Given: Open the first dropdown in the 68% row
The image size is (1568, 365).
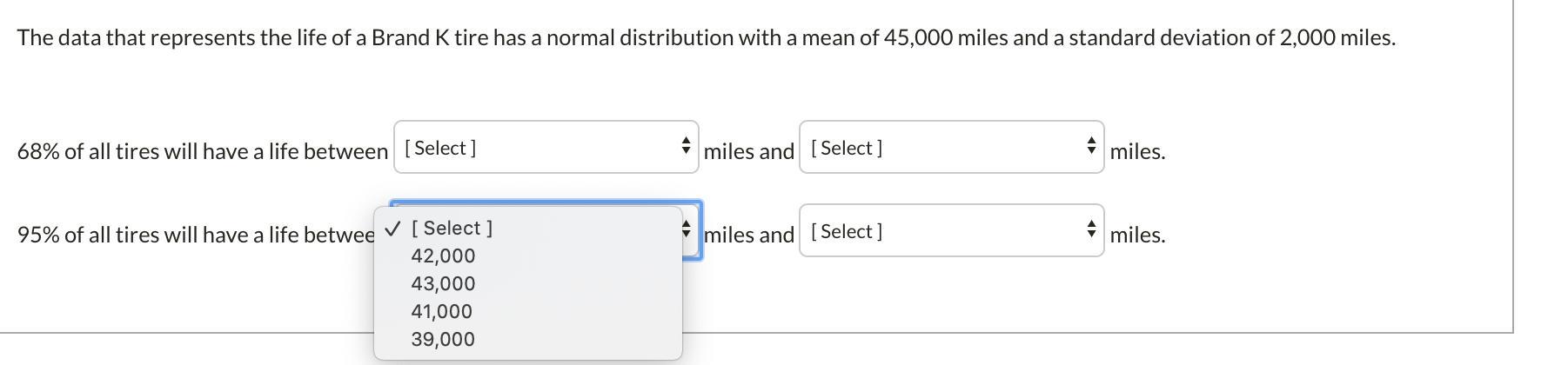Looking at the screenshot, I should pyautogui.click(x=546, y=148).
